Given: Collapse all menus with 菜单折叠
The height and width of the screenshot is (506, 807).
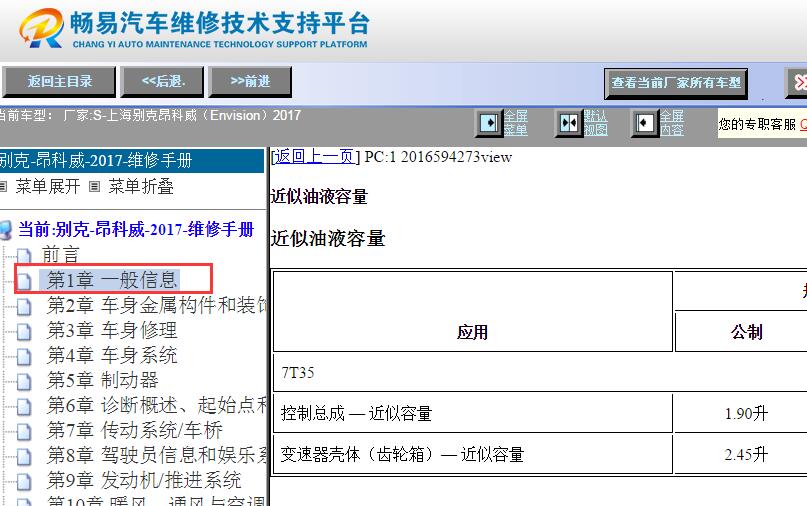Looking at the screenshot, I should pos(141,186).
